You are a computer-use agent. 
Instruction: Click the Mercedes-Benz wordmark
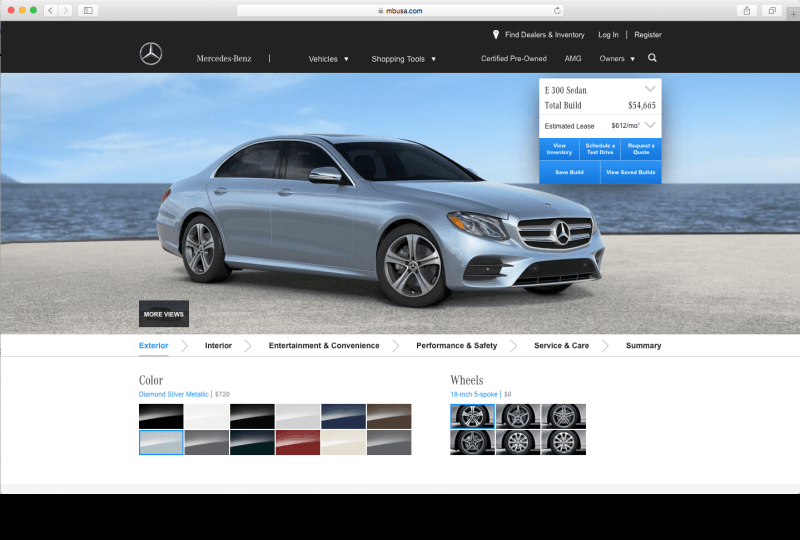click(224, 58)
